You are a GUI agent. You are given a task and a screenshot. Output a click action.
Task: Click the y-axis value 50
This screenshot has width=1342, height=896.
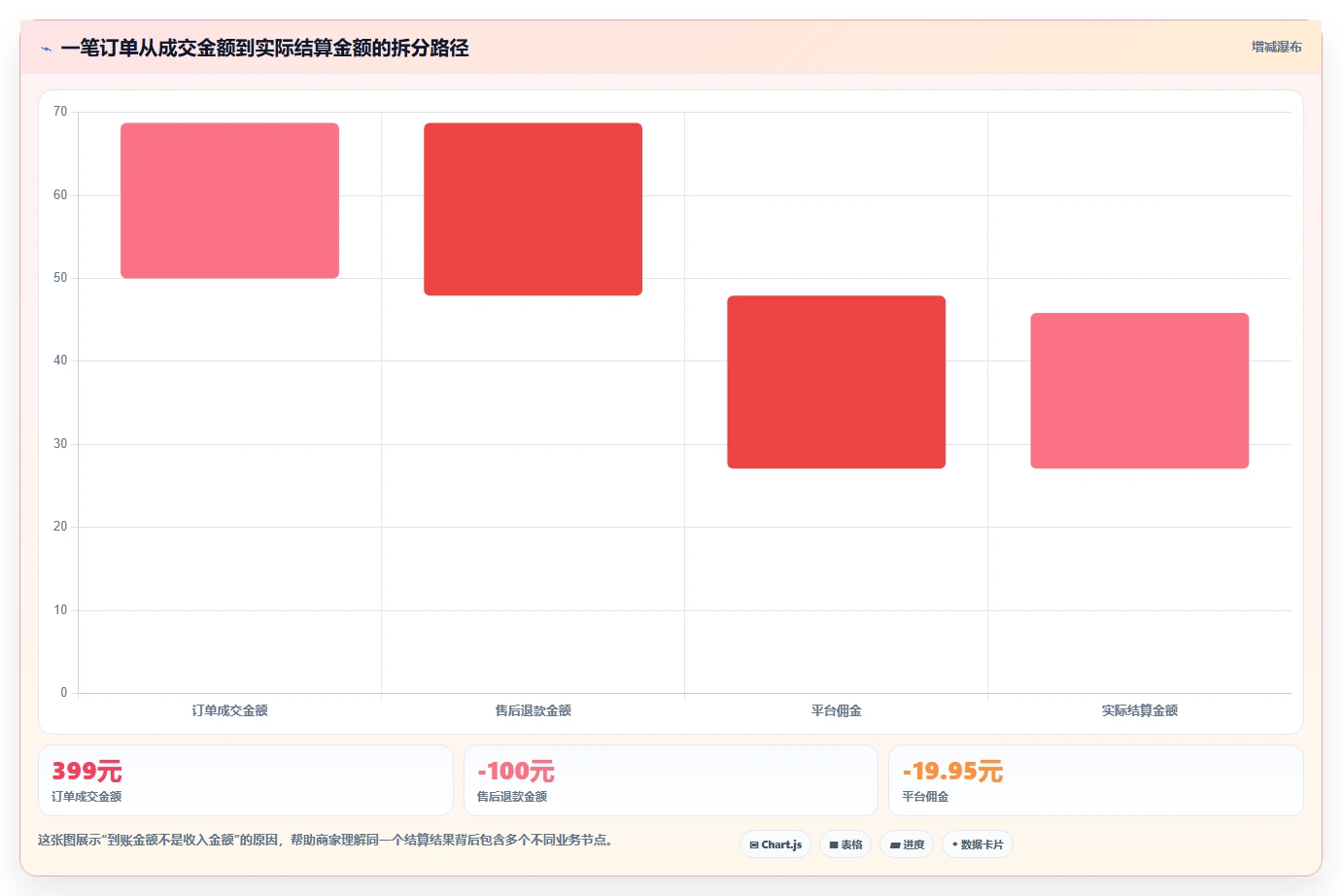coord(60,278)
